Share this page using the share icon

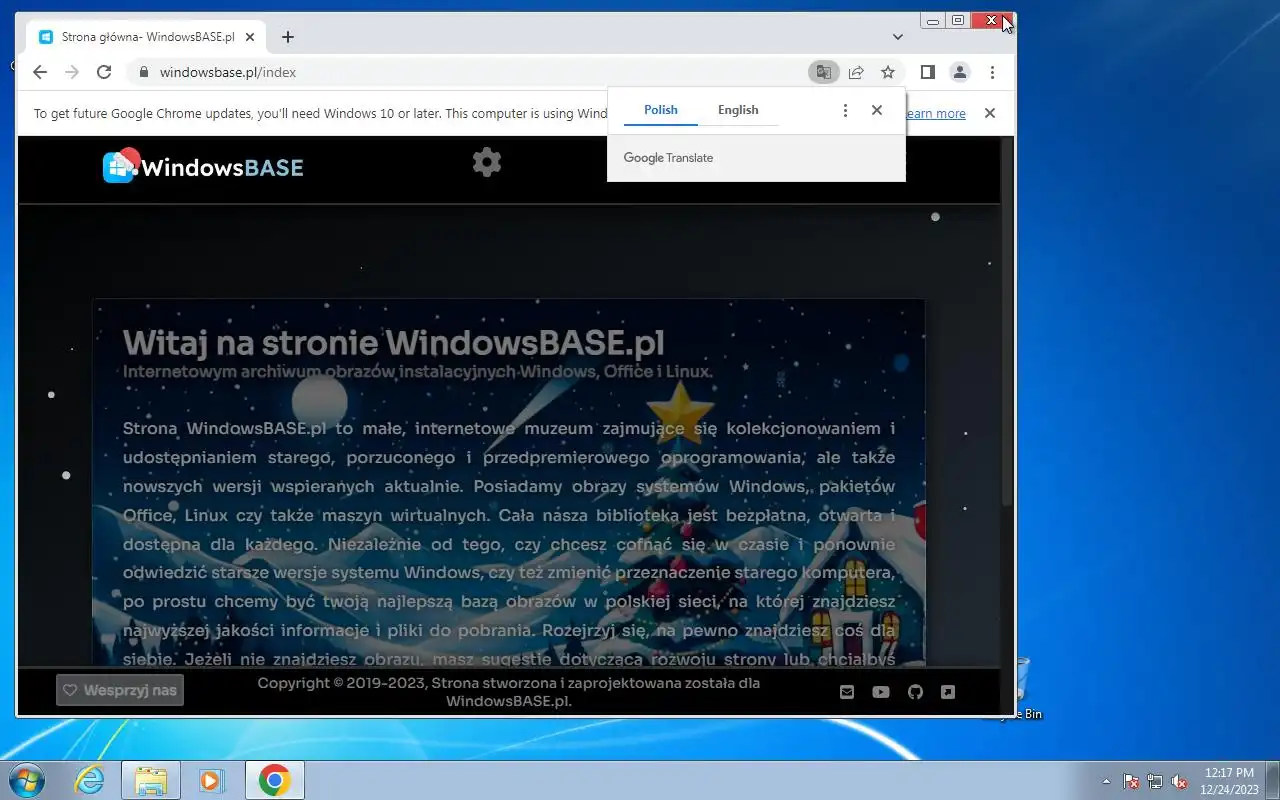pos(856,72)
